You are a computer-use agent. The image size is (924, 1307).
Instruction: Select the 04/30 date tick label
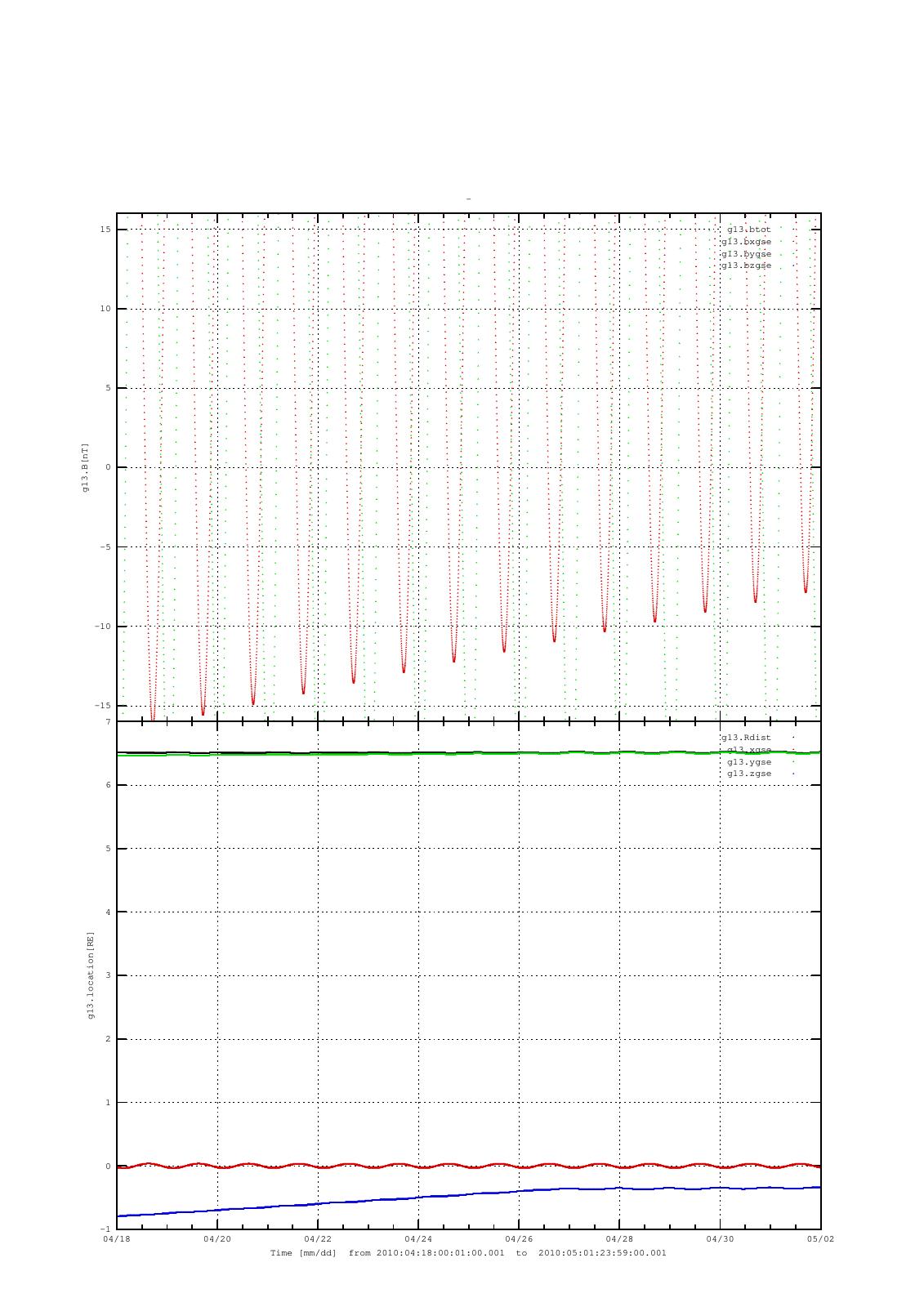click(719, 1239)
